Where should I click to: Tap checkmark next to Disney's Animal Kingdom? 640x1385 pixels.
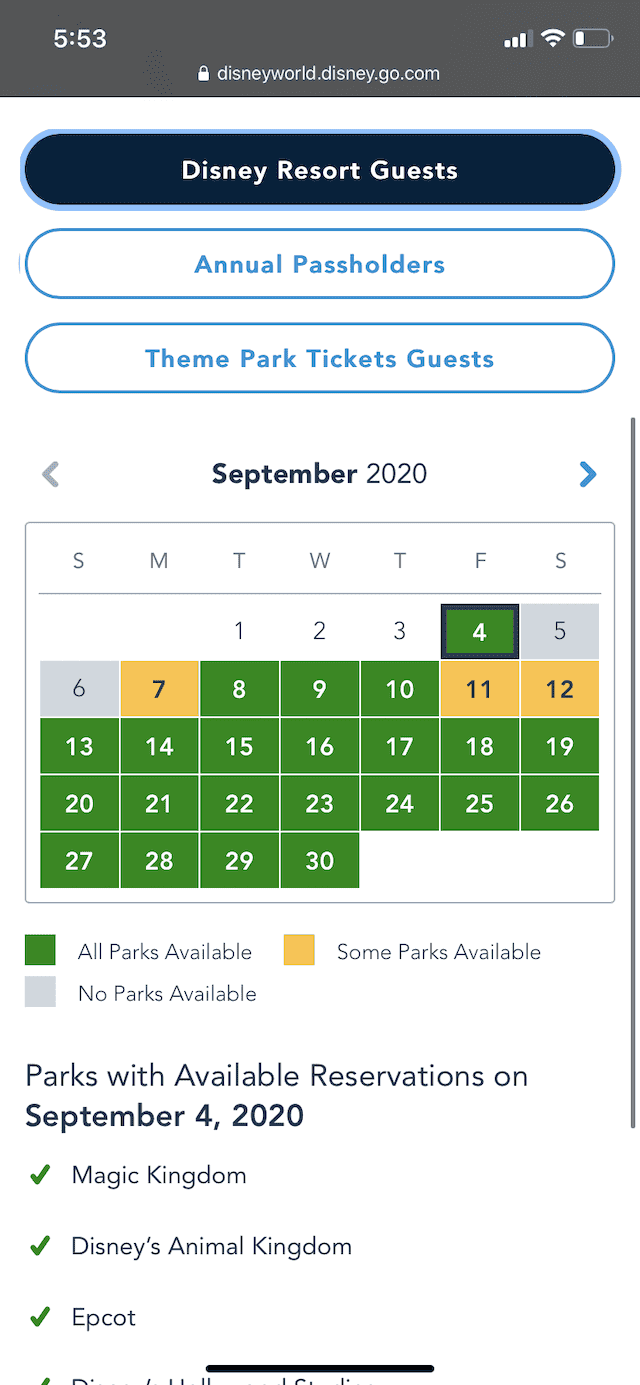40,1247
